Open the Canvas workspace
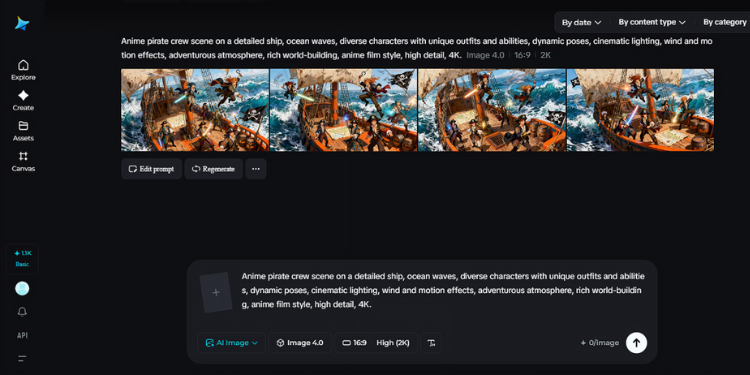The width and height of the screenshot is (750, 375). click(x=23, y=162)
